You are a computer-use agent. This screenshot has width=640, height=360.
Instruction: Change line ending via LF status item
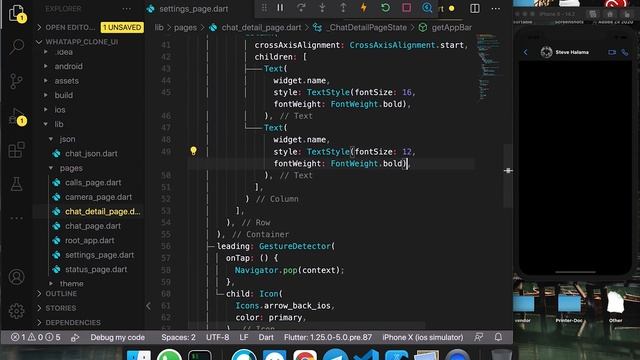(x=244, y=337)
